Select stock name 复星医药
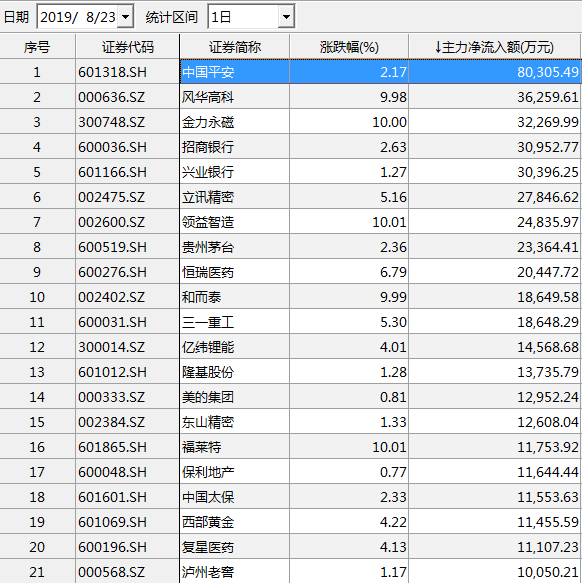This screenshot has height=583, width=582. 208,547
